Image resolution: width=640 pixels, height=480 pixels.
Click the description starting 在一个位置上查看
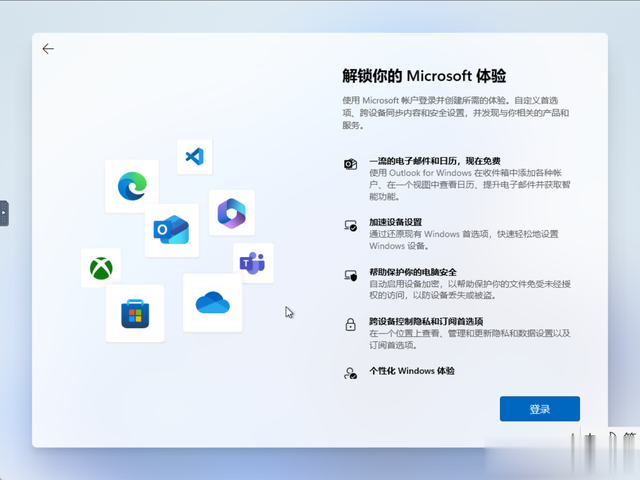pos(470,339)
